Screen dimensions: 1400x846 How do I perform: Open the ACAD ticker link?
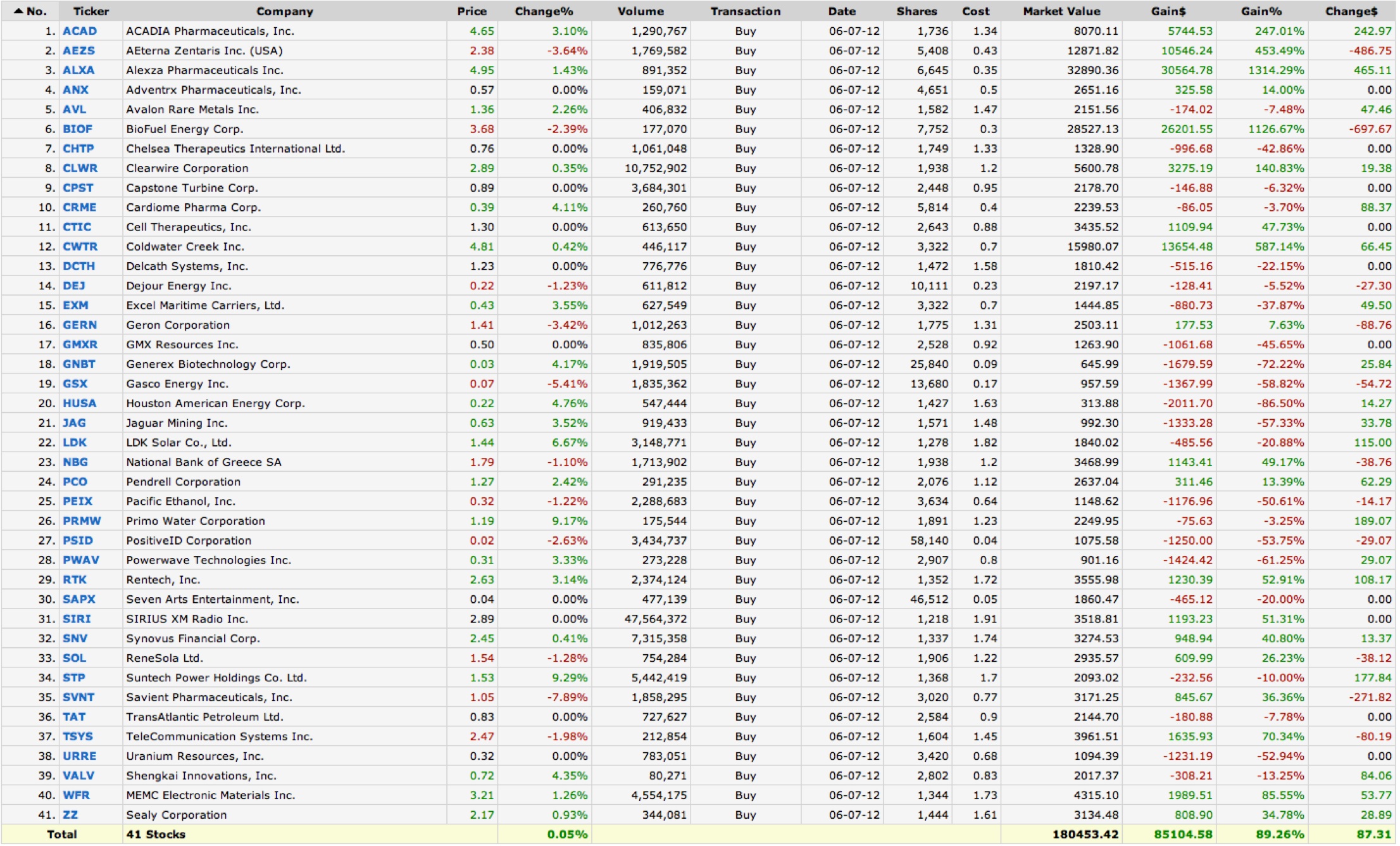[80, 31]
